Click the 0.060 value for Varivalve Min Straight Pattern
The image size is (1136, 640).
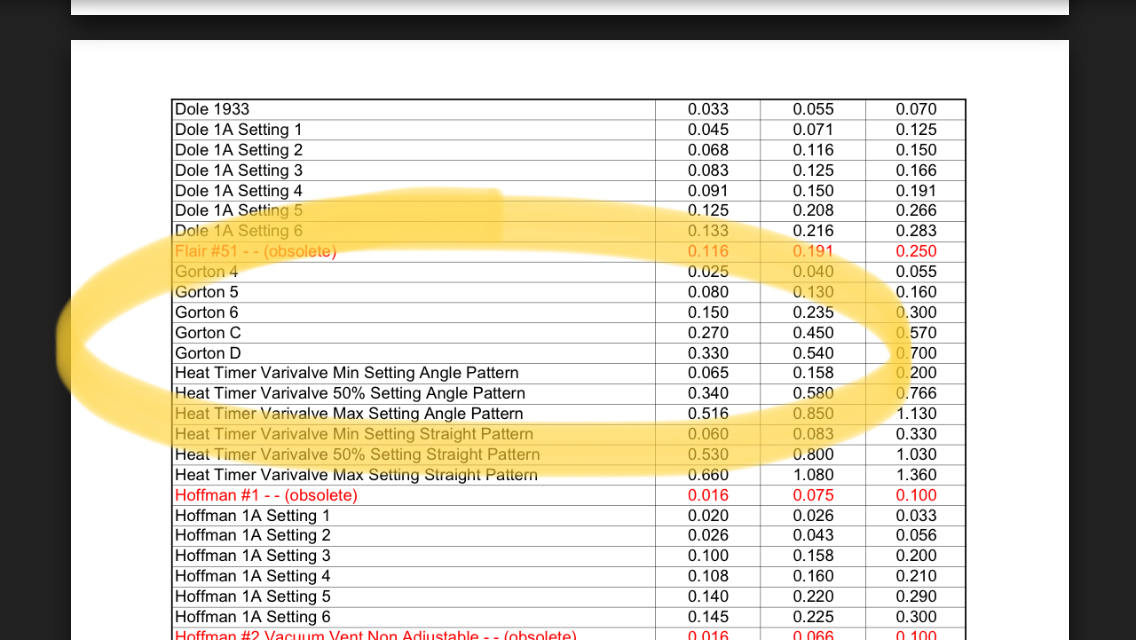[x=708, y=433]
